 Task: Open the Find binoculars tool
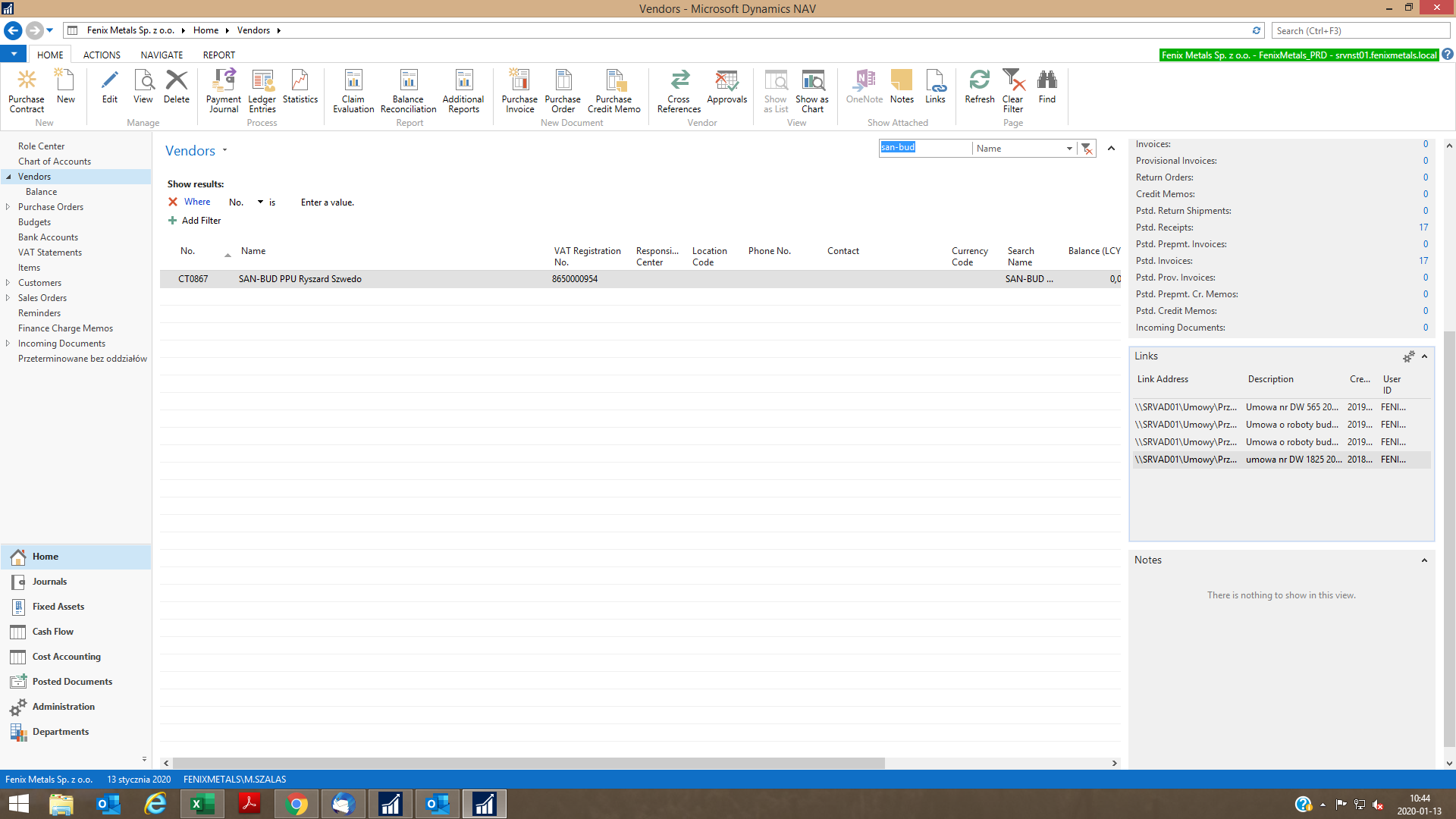pos(1047,86)
